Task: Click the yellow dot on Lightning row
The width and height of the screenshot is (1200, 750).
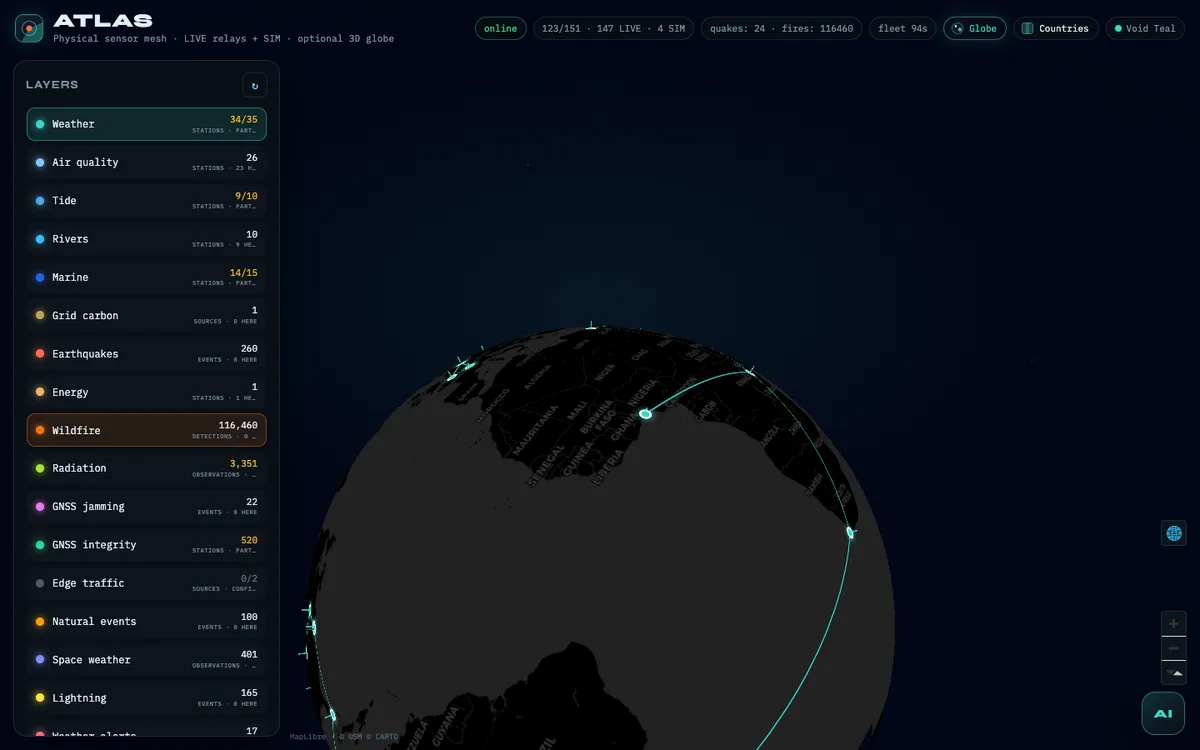Action: (x=40, y=698)
